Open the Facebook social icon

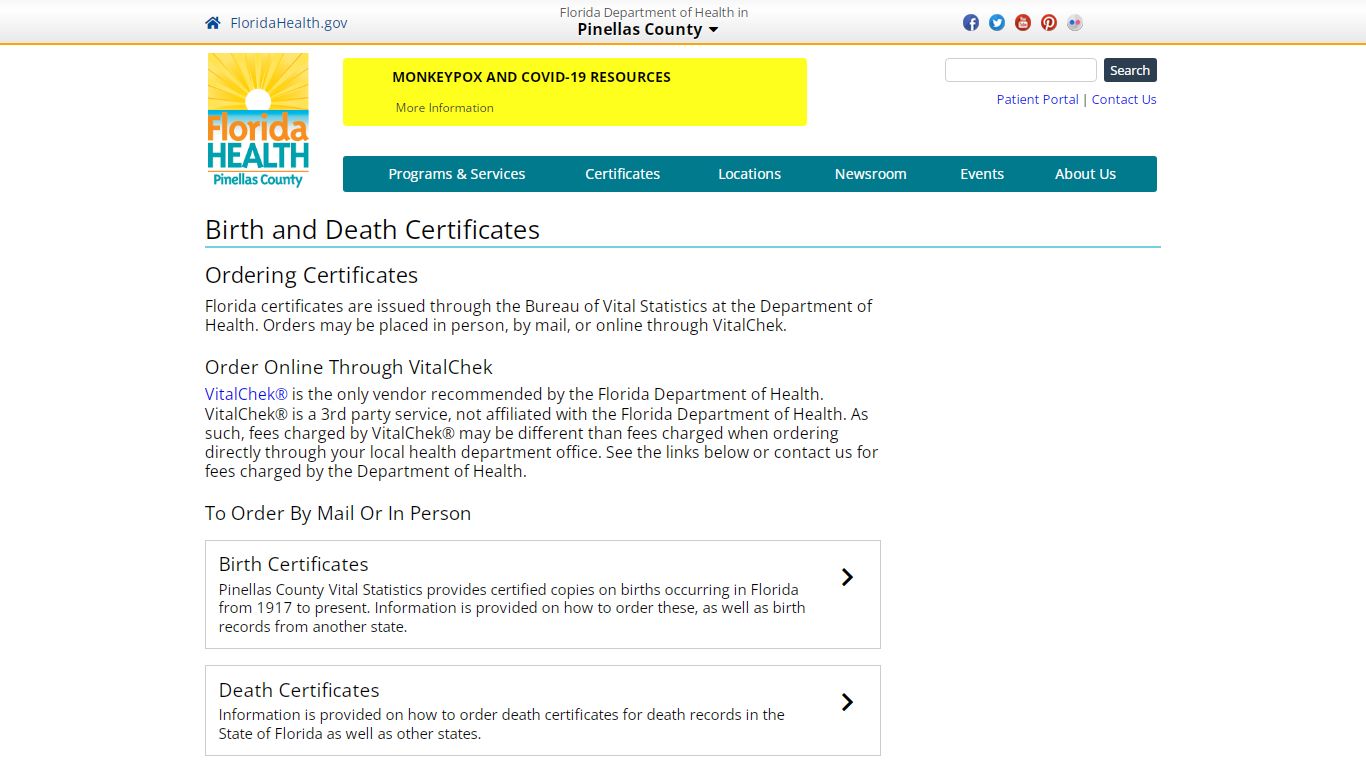point(971,22)
